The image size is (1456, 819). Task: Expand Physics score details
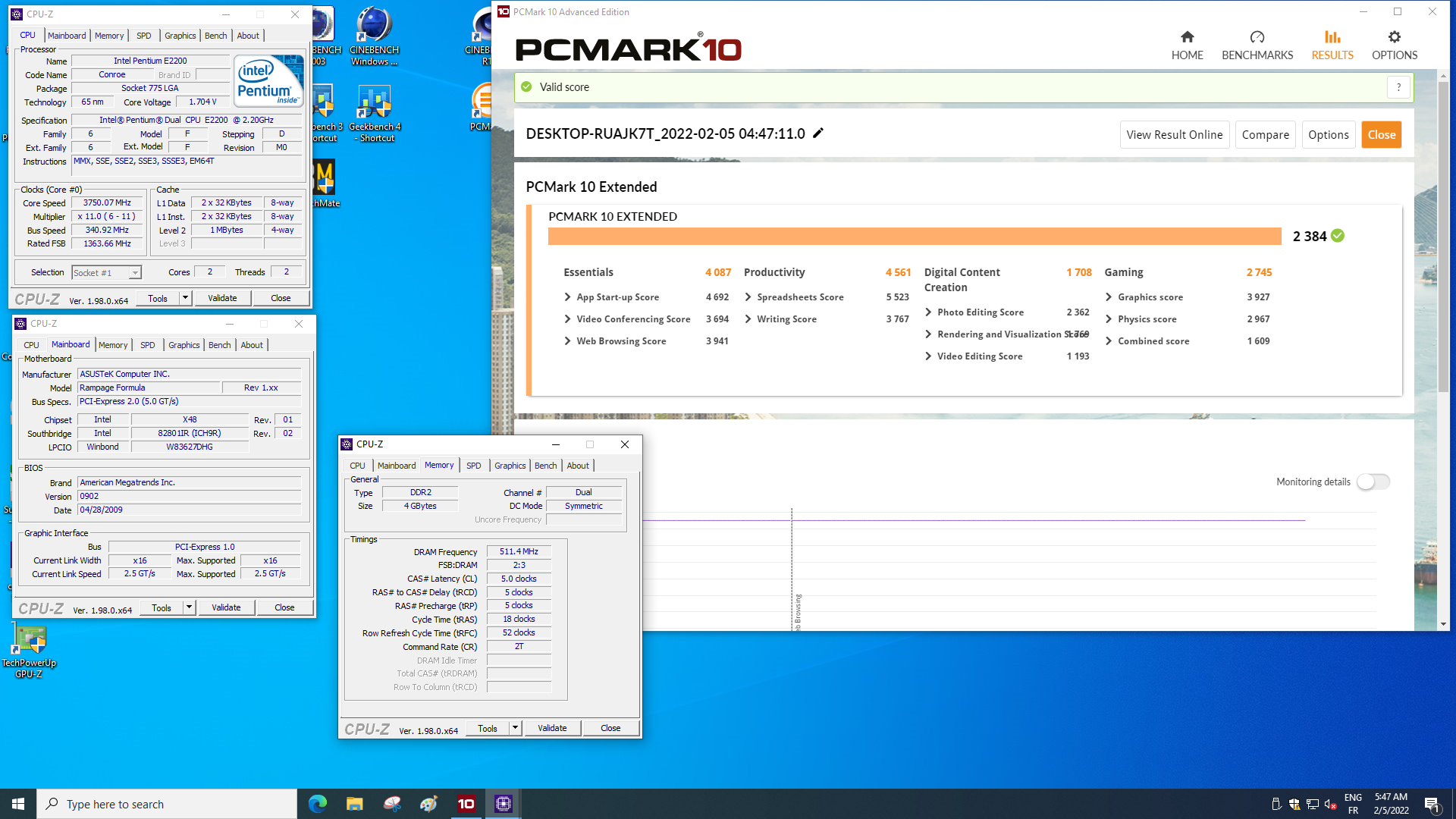click(1109, 319)
